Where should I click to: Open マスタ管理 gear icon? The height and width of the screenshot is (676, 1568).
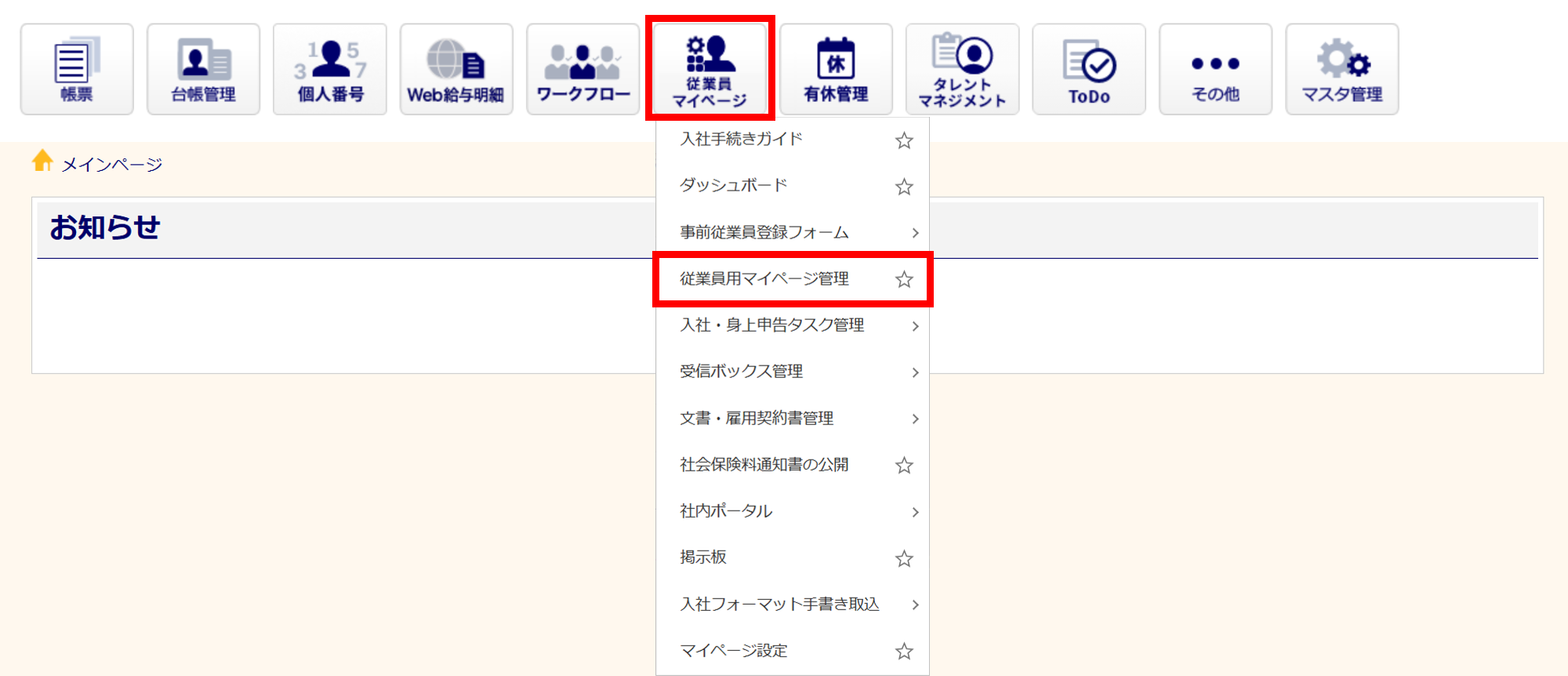click(1341, 69)
